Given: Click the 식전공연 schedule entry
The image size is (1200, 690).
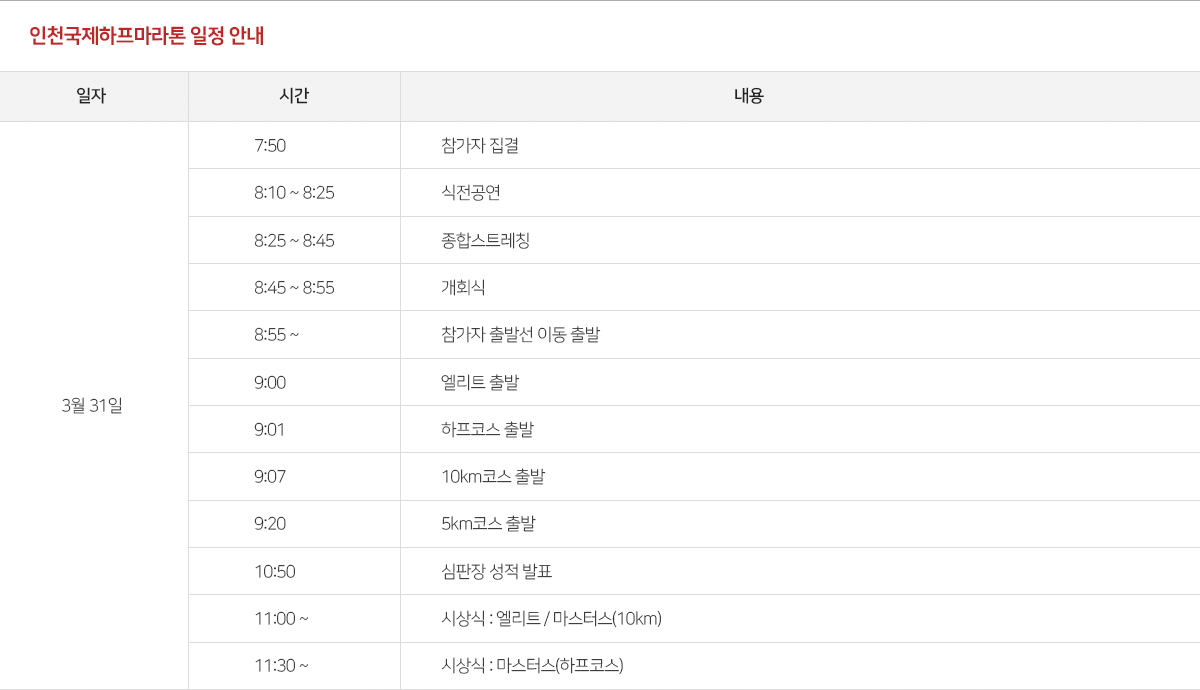Looking at the screenshot, I should pyautogui.click(x=470, y=192).
